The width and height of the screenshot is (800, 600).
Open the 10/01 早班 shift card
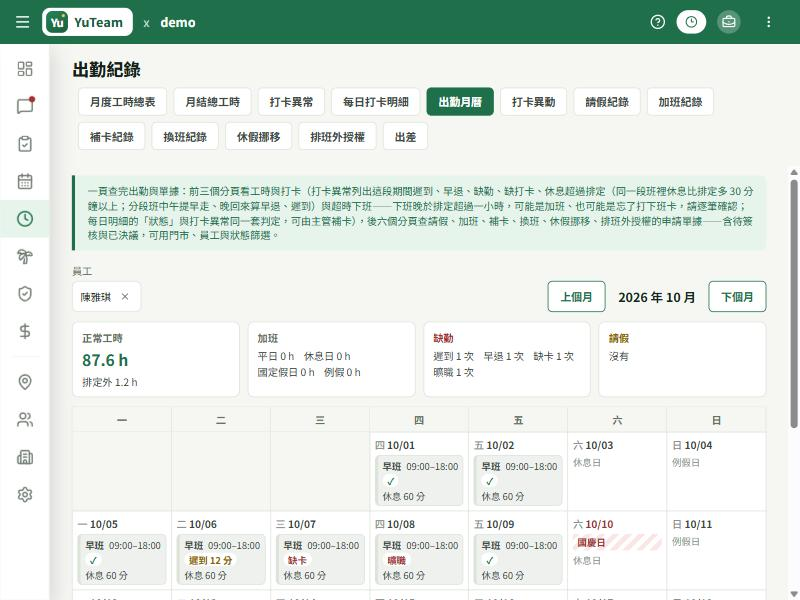(419, 481)
